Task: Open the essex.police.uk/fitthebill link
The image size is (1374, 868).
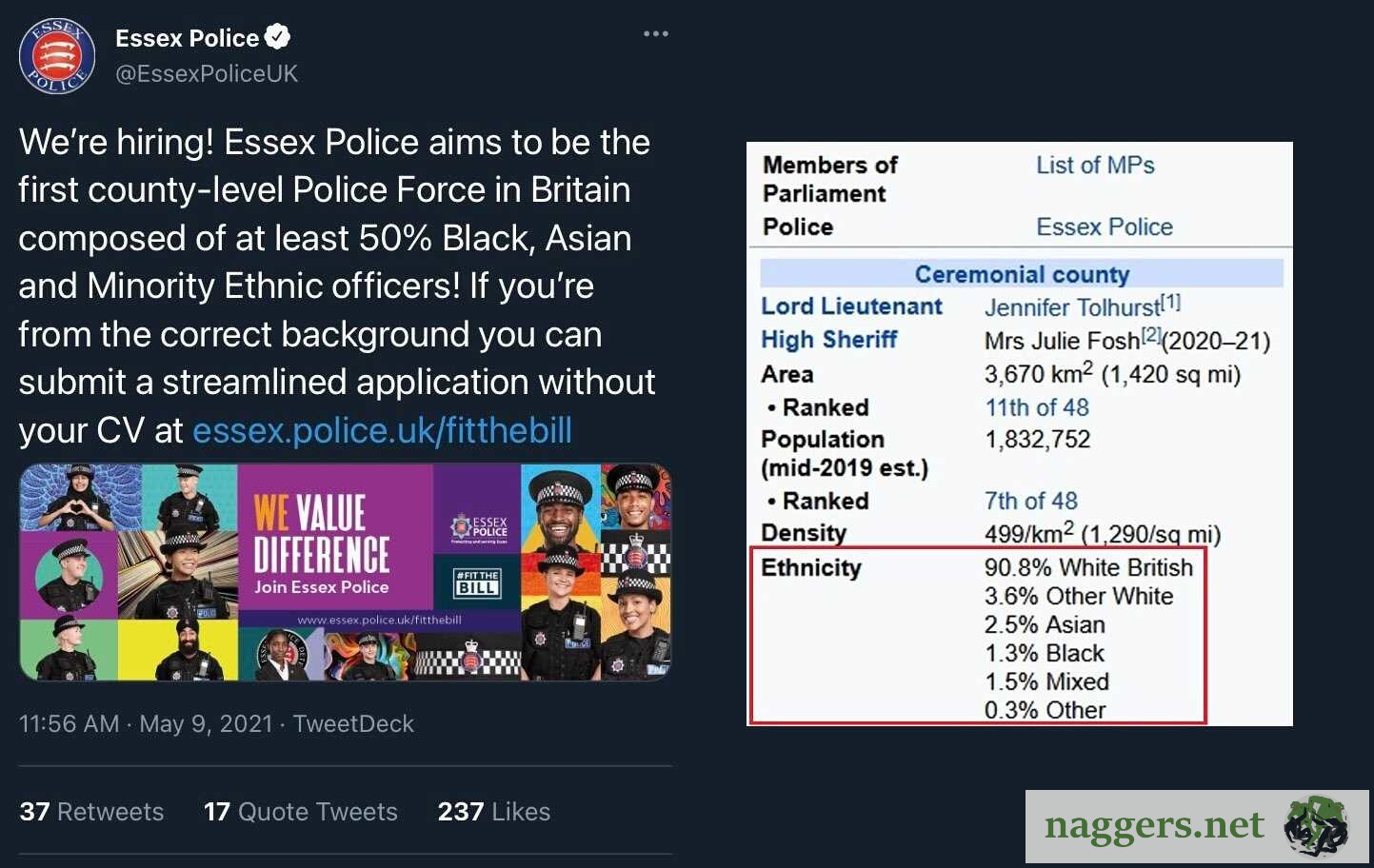Action: click(382, 430)
